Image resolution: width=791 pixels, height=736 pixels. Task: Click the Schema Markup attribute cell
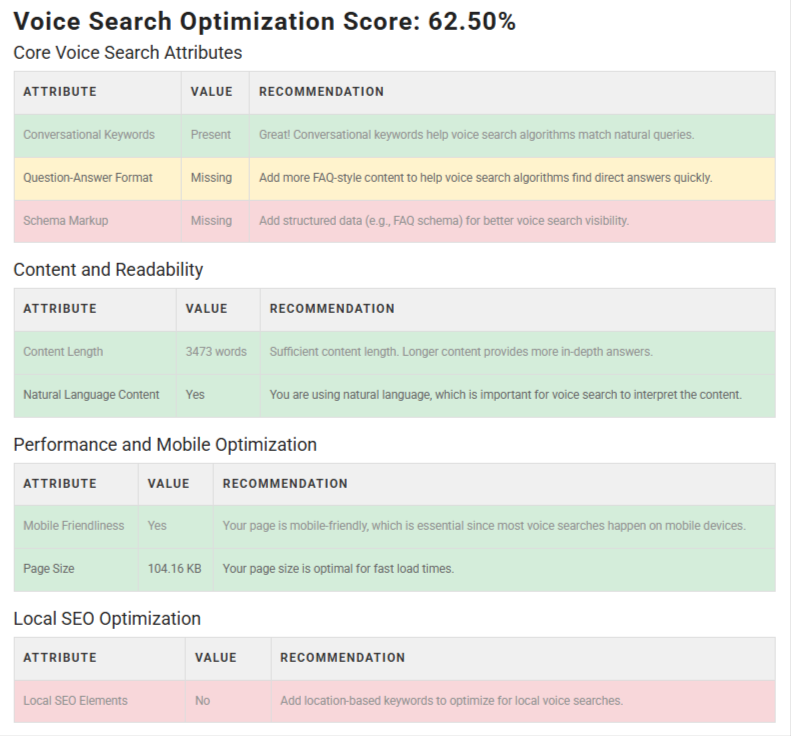65,221
